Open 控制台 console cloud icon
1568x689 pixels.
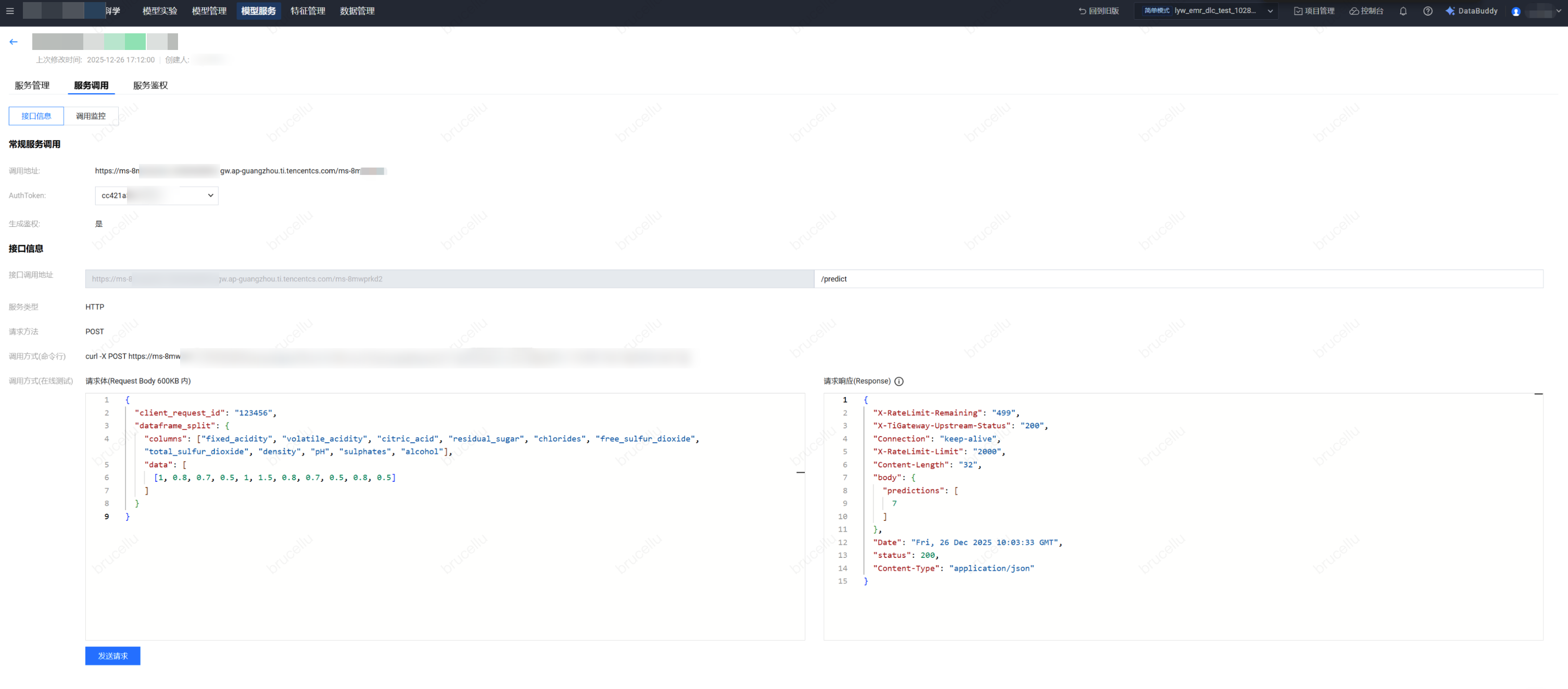pyautogui.click(x=1367, y=11)
